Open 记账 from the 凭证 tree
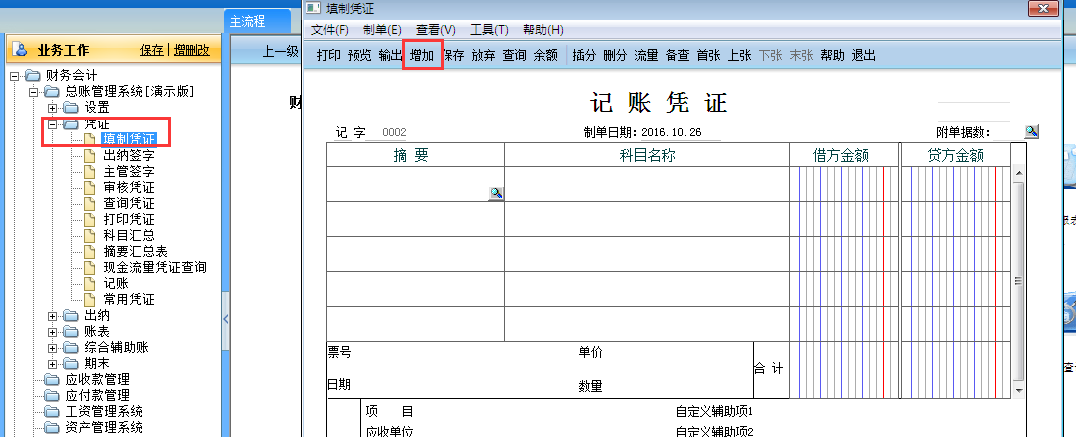Screen dimensions: 1076x437 coord(116,283)
